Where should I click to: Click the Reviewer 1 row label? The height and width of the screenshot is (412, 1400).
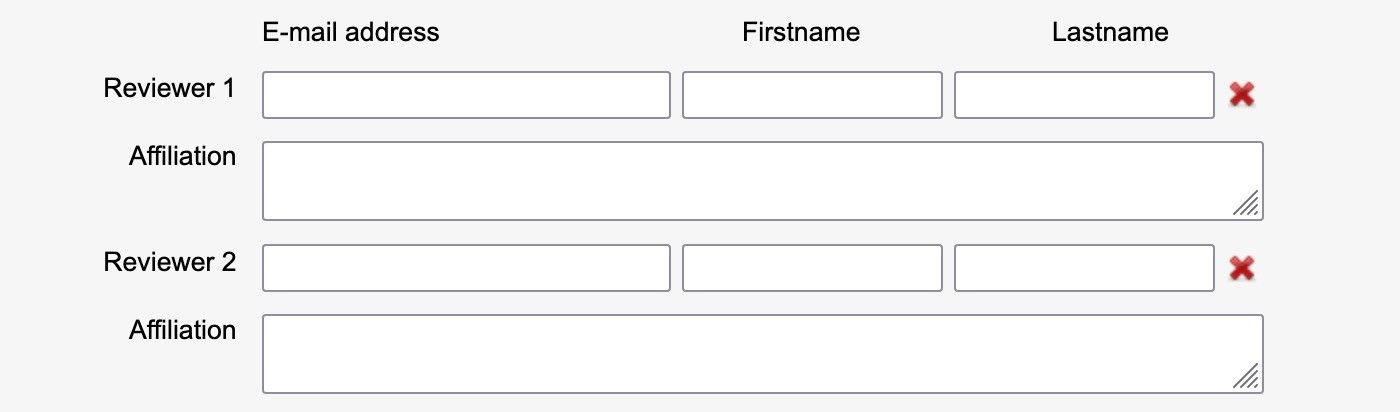click(x=169, y=88)
